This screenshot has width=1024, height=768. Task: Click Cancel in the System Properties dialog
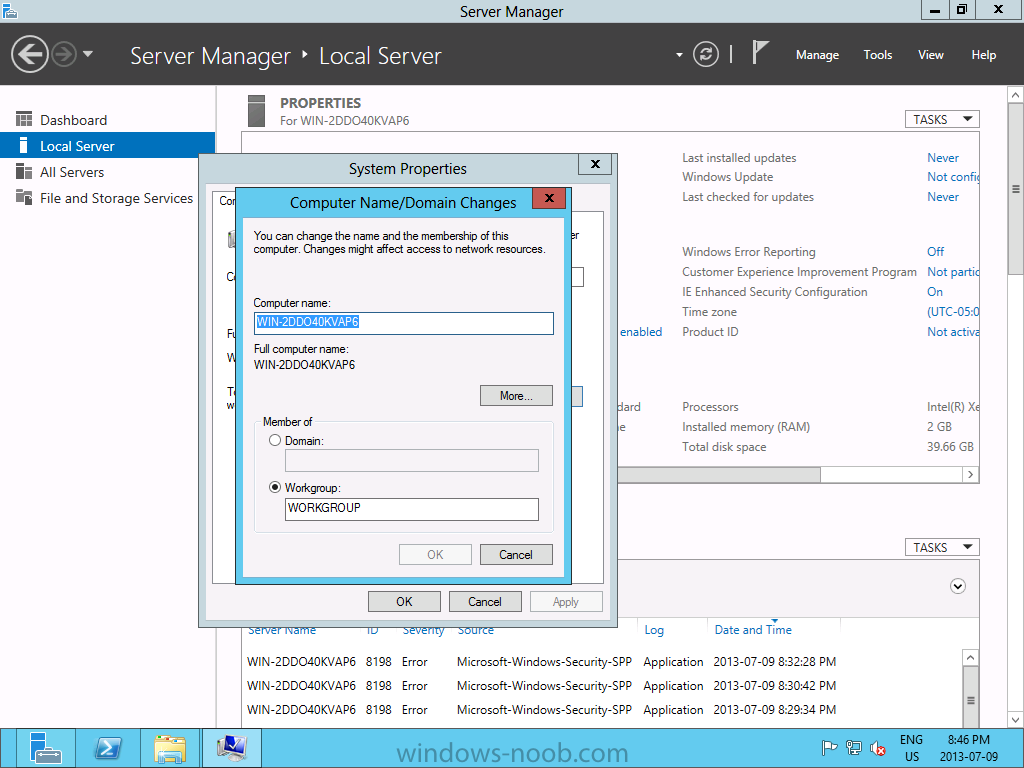[485, 601]
